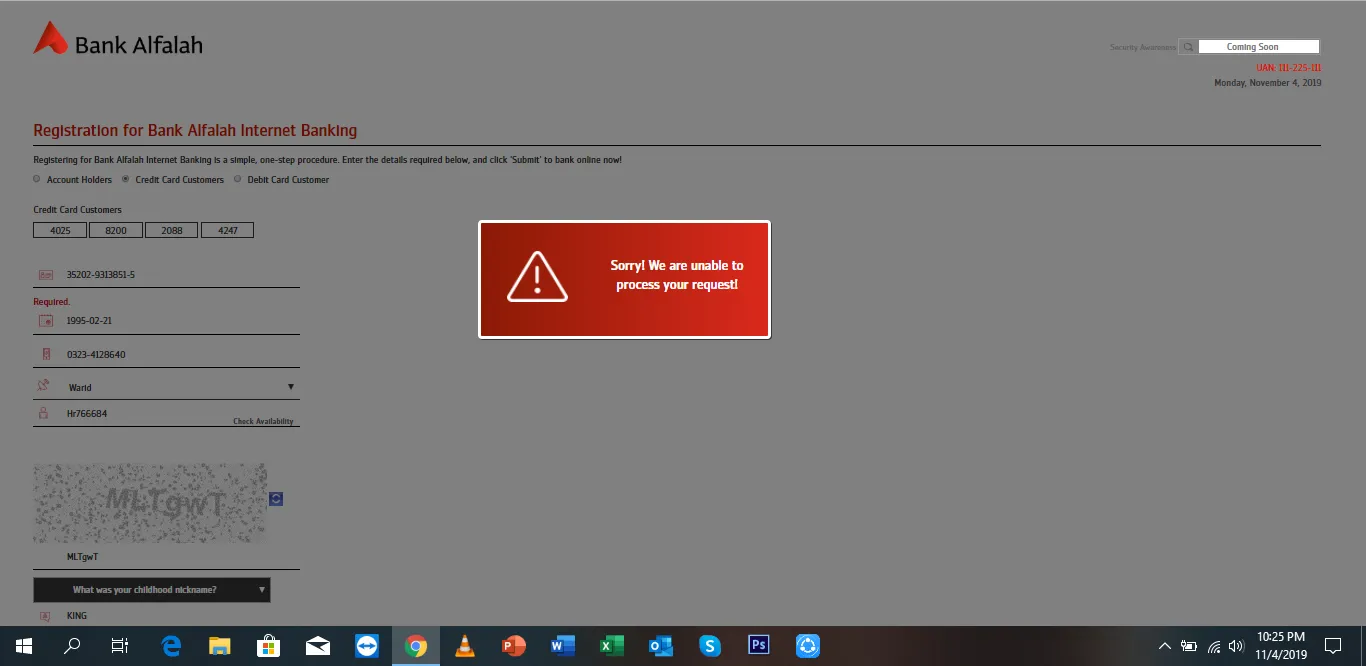Open Excel from the taskbar
The width and height of the screenshot is (1366, 666).
[x=612, y=646]
